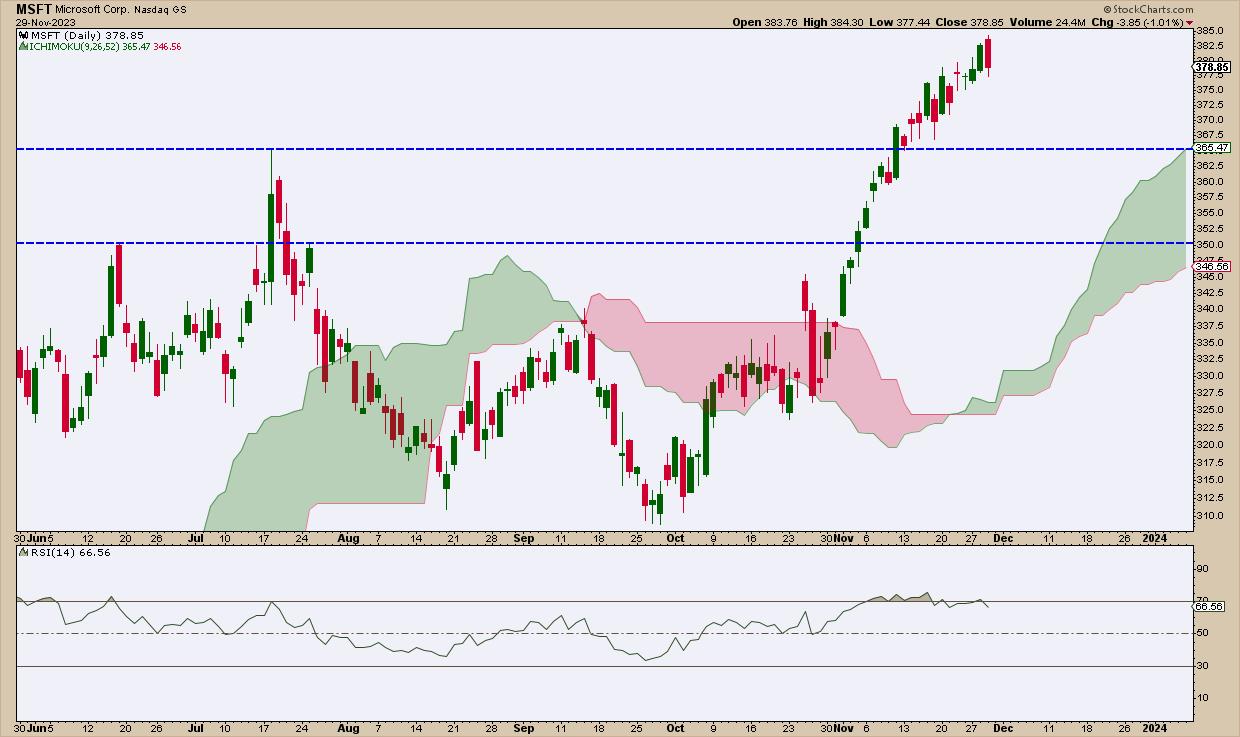The height and width of the screenshot is (737, 1240).
Task: Click the candlestick icon beside MSFT (Daily)
Action: (23, 36)
